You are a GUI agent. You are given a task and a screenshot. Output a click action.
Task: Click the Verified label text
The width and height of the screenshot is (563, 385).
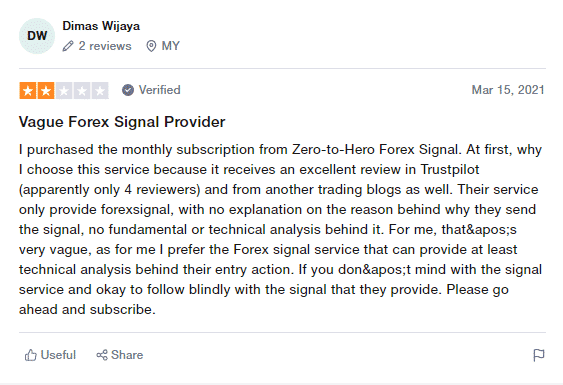tap(159, 90)
